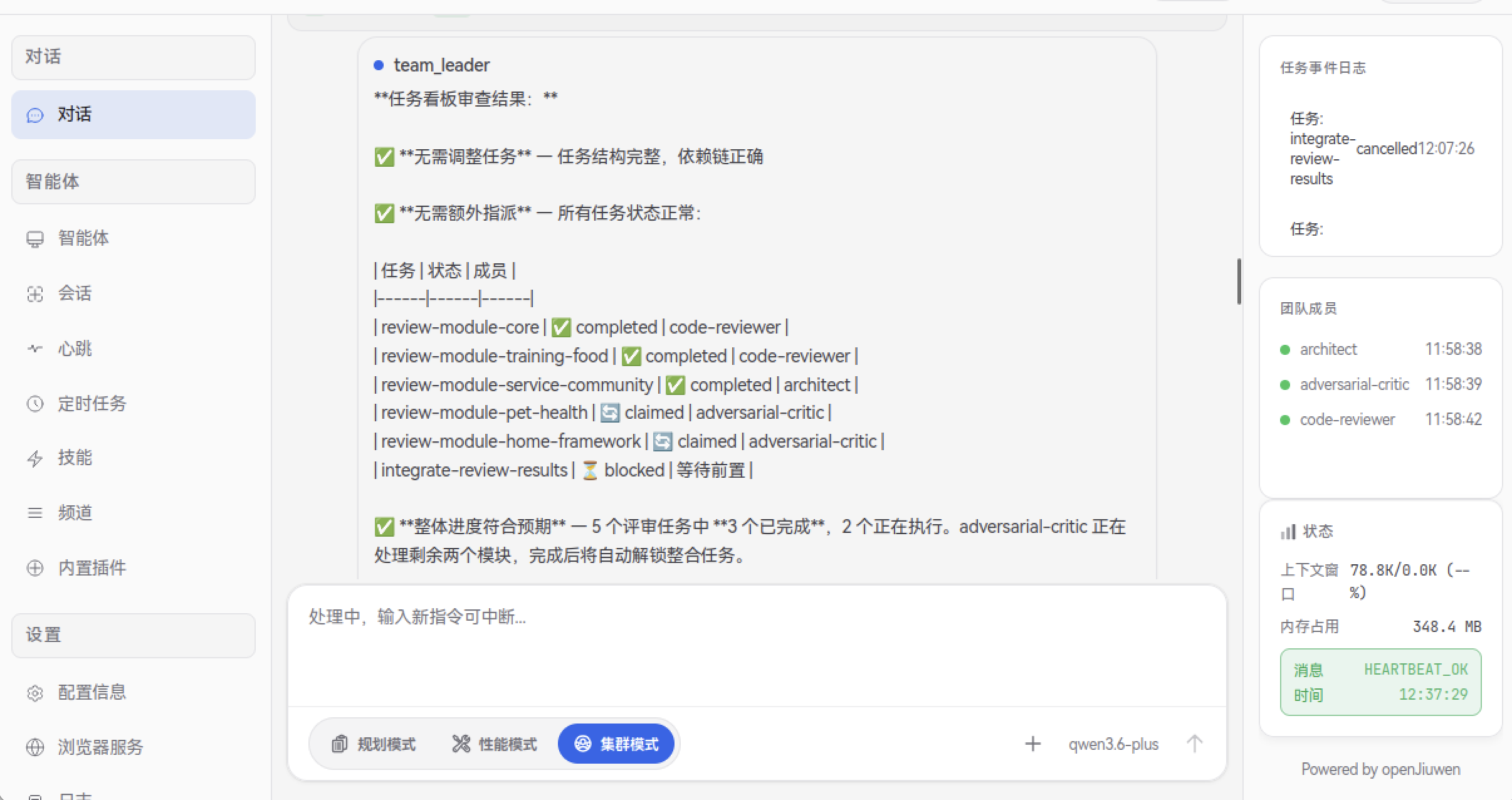The width and height of the screenshot is (1512, 800).
Task: Switch to 性能模式 performance mode
Action: [495, 744]
